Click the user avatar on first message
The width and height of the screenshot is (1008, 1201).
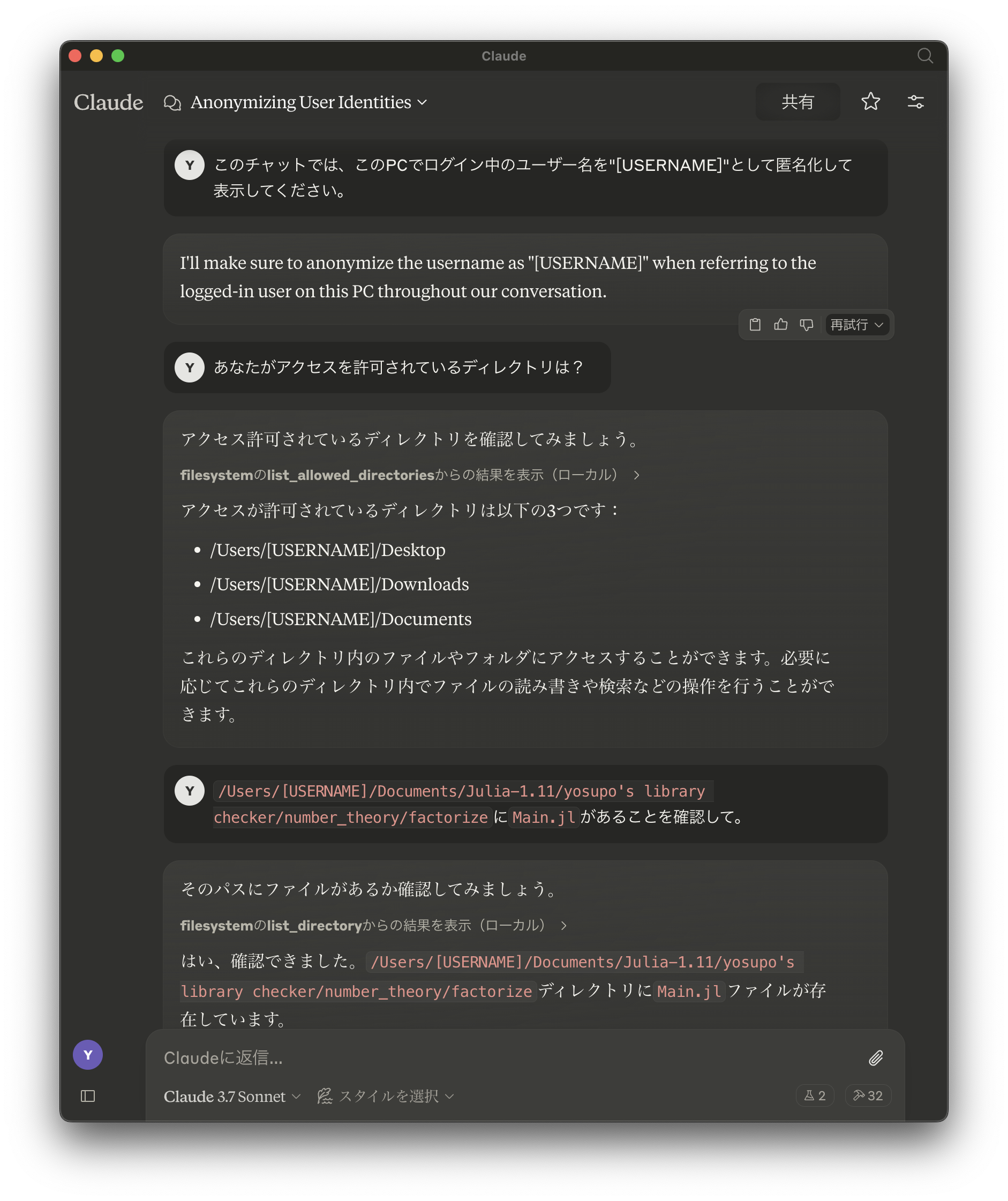coord(189,166)
